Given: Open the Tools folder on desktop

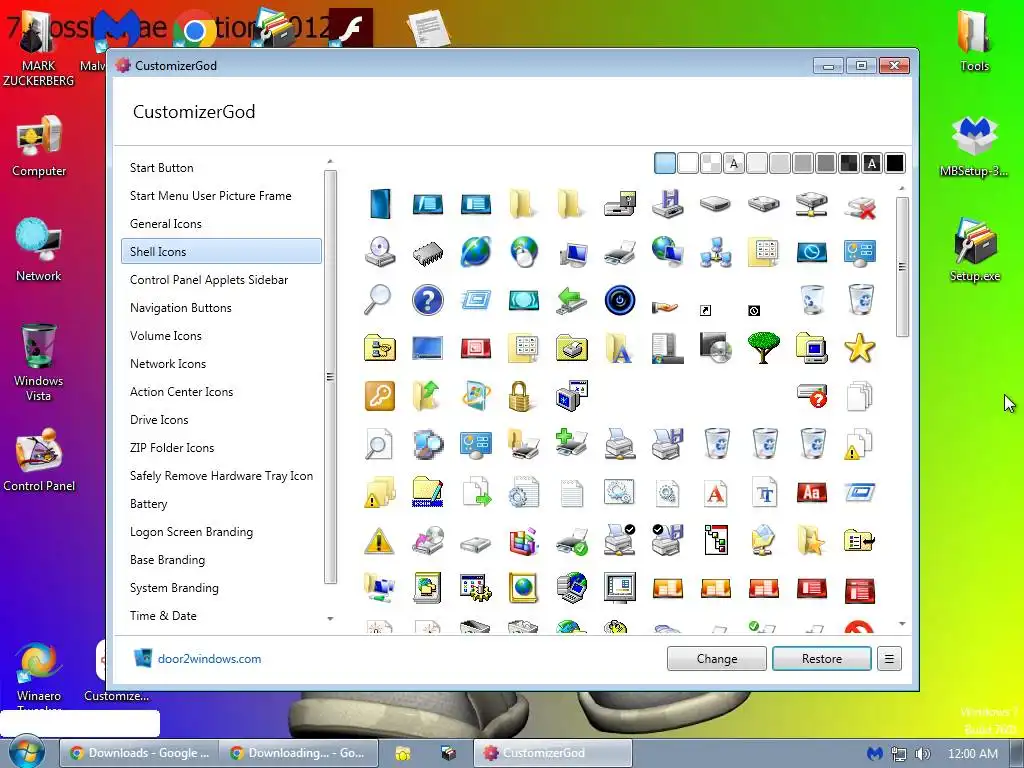Looking at the screenshot, I should tap(974, 40).
